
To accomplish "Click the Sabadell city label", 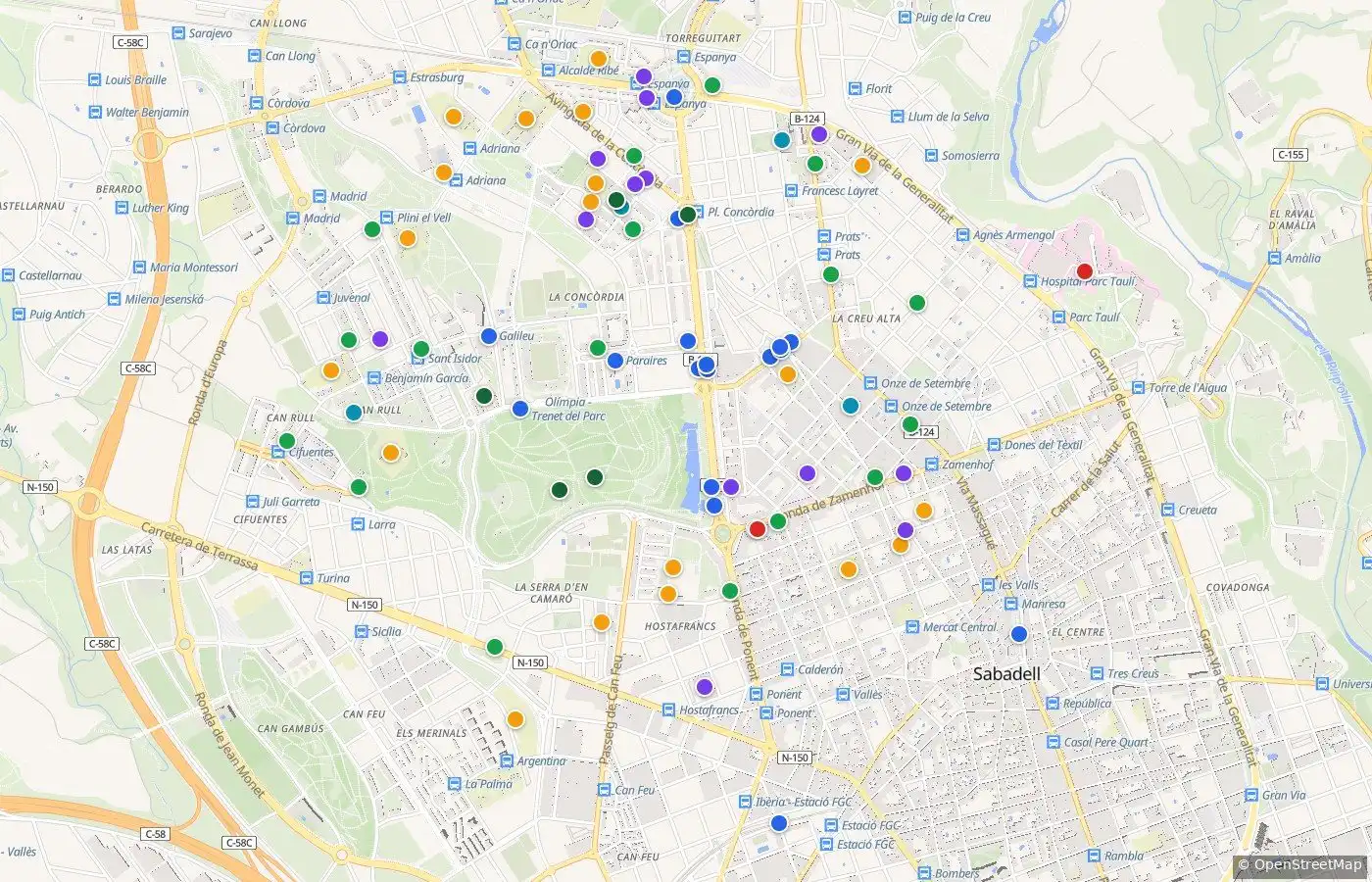I will pyautogui.click(x=1006, y=674).
